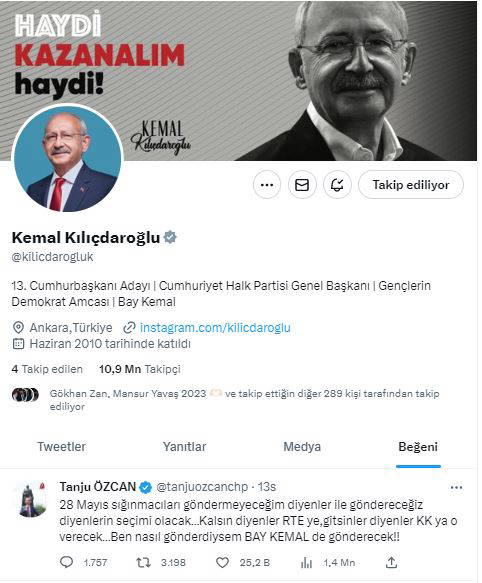Open tweet analytics bar chart icon
The height and width of the screenshot is (583, 482).
[306, 563]
